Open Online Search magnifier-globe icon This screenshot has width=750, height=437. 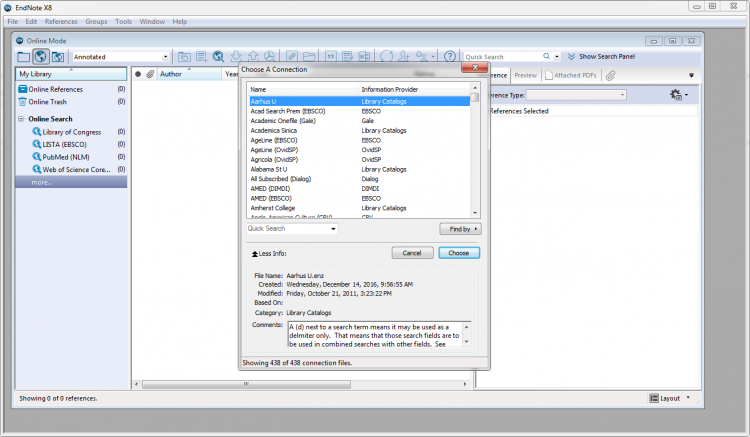click(x=219, y=57)
